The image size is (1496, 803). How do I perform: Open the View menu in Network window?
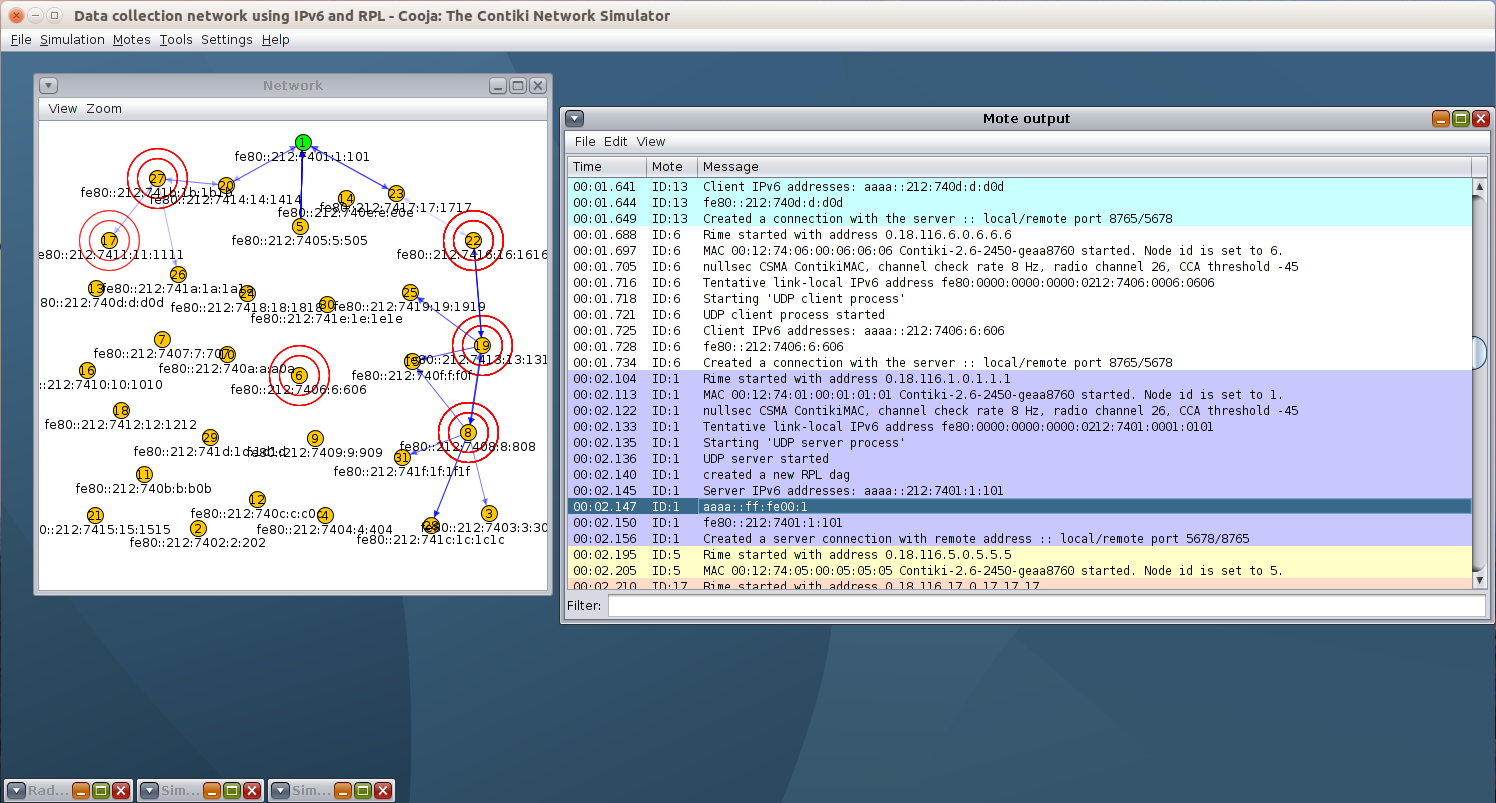(63, 109)
